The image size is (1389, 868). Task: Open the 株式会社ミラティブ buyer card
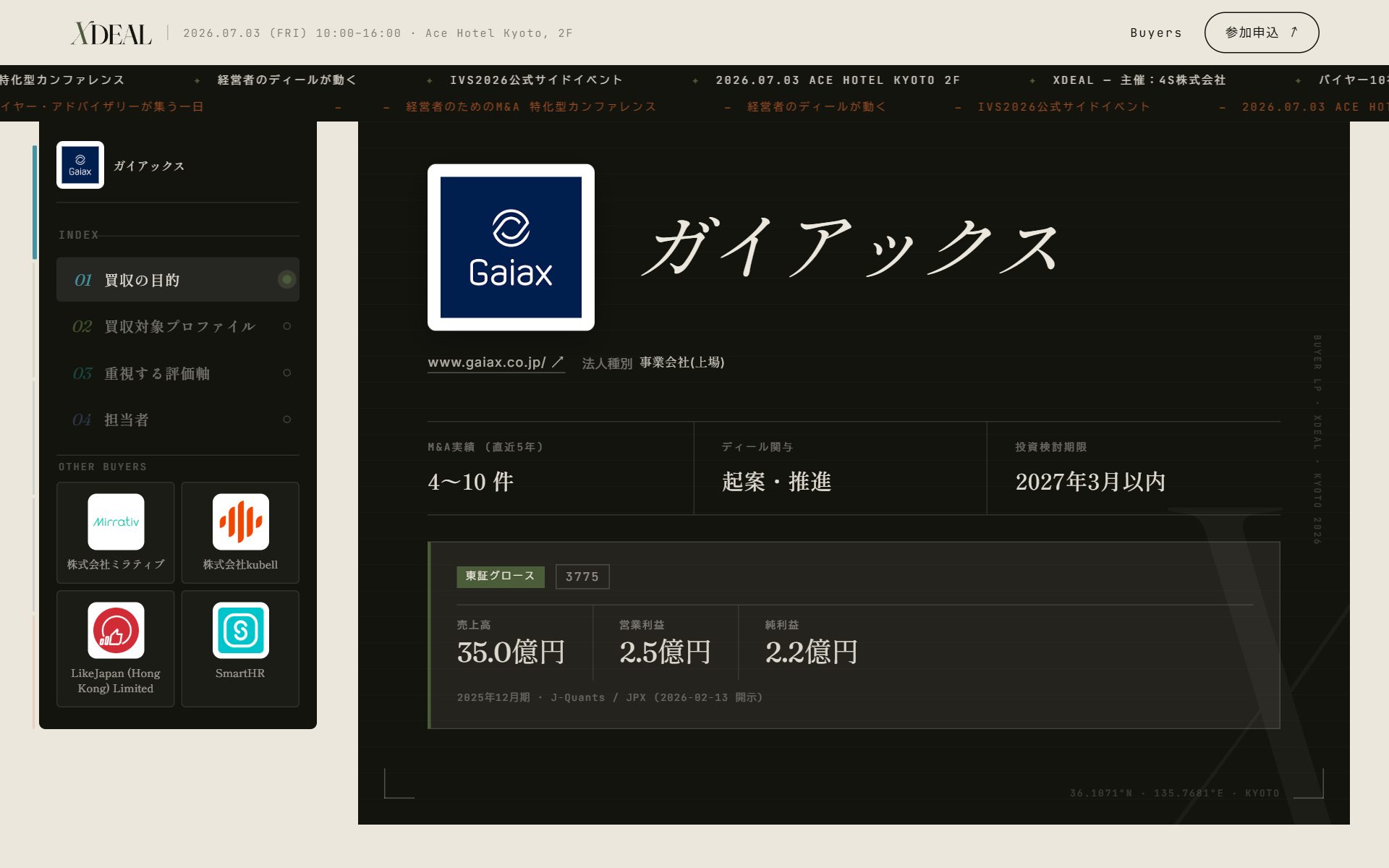[116, 532]
